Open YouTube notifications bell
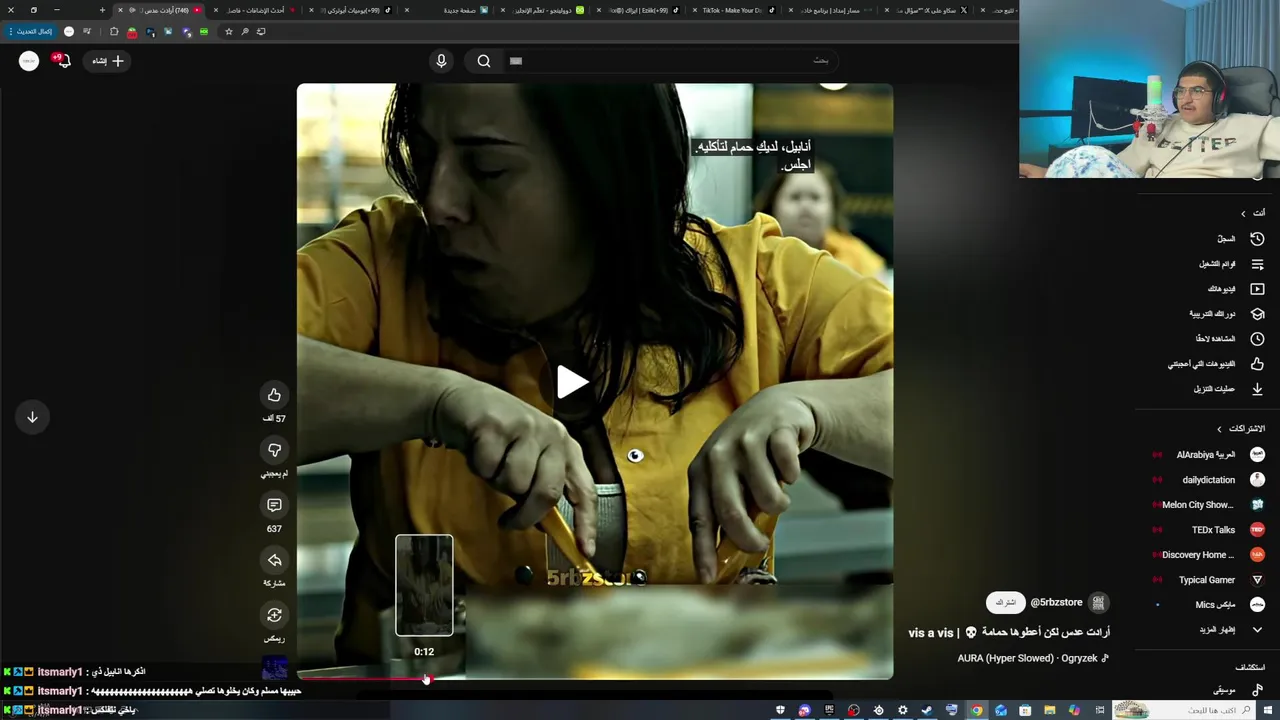Image resolution: width=1280 pixels, height=720 pixels. pyautogui.click(x=62, y=61)
